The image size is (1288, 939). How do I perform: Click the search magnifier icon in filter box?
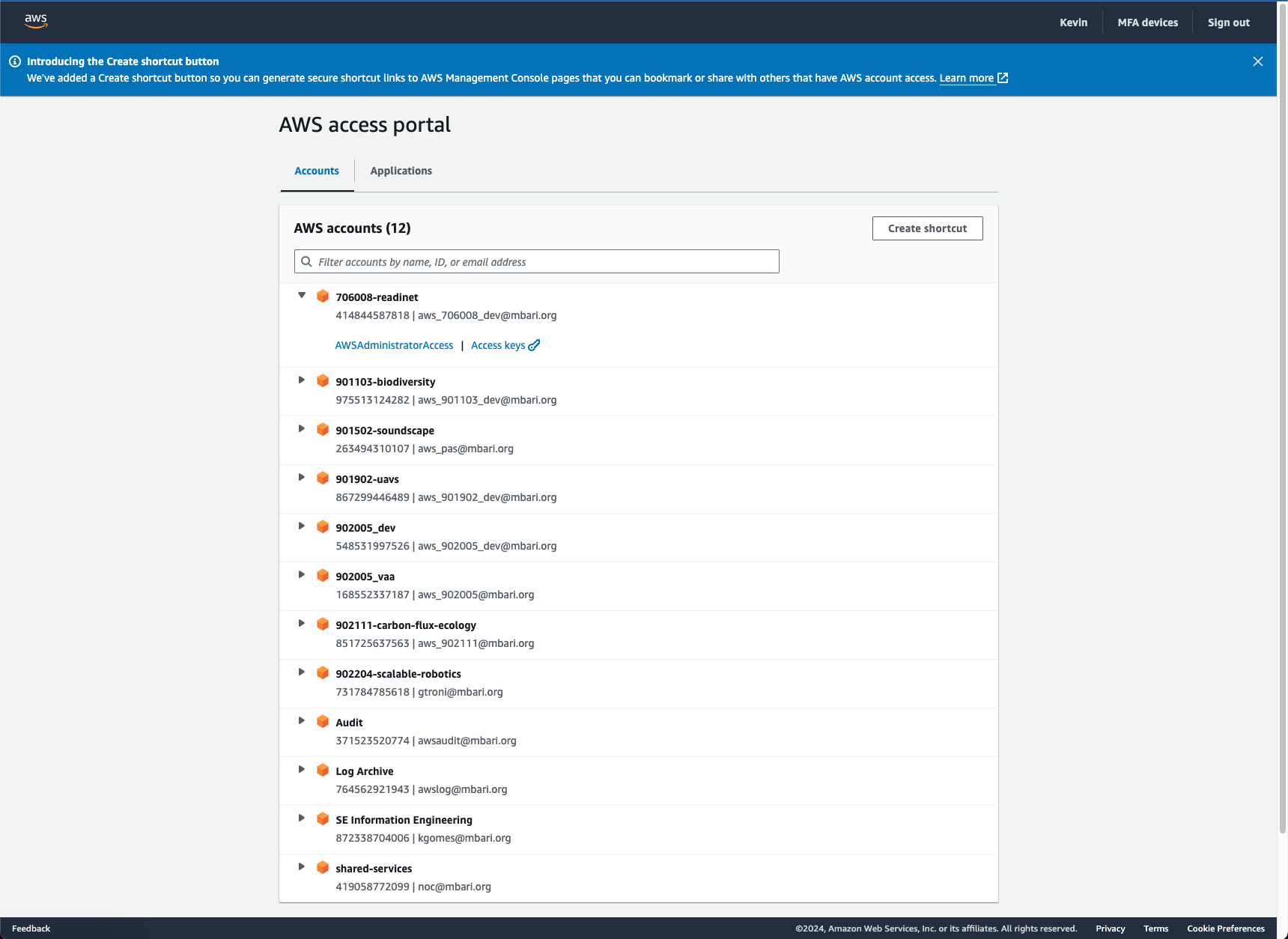pyautogui.click(x=306, y=261)
